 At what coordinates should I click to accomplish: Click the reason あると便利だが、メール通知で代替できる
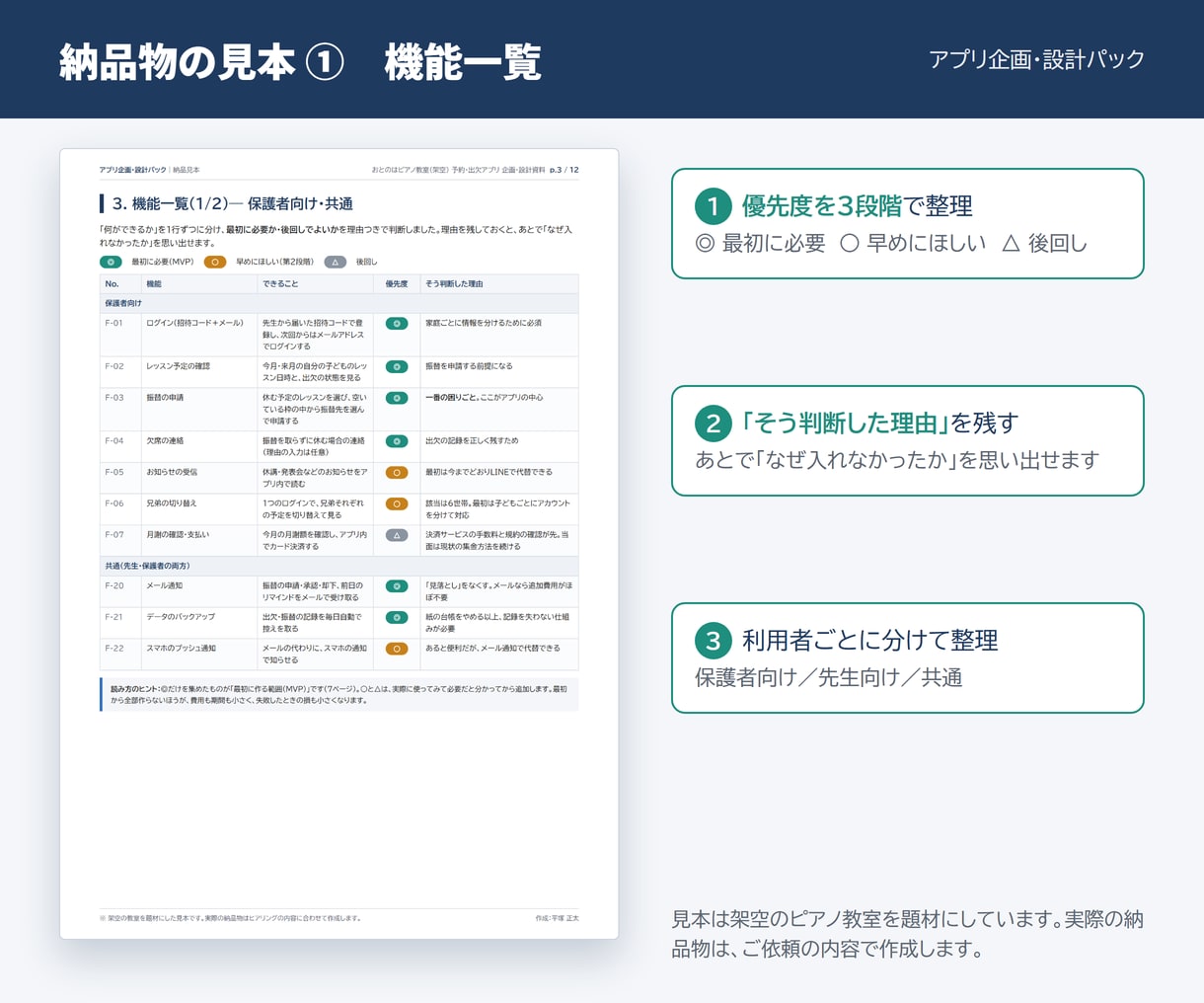492,649
